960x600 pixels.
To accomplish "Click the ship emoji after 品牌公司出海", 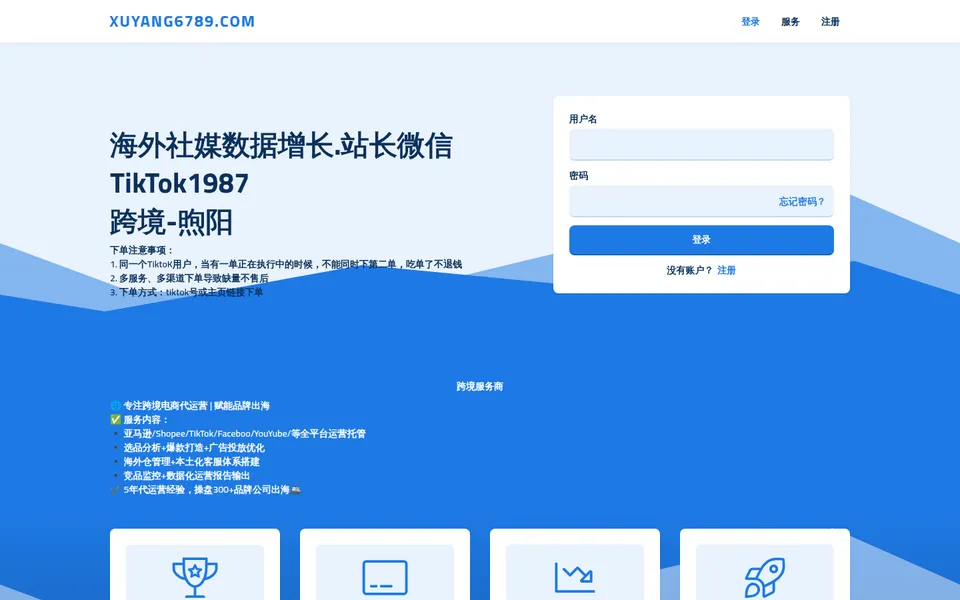I will point(296,489).
